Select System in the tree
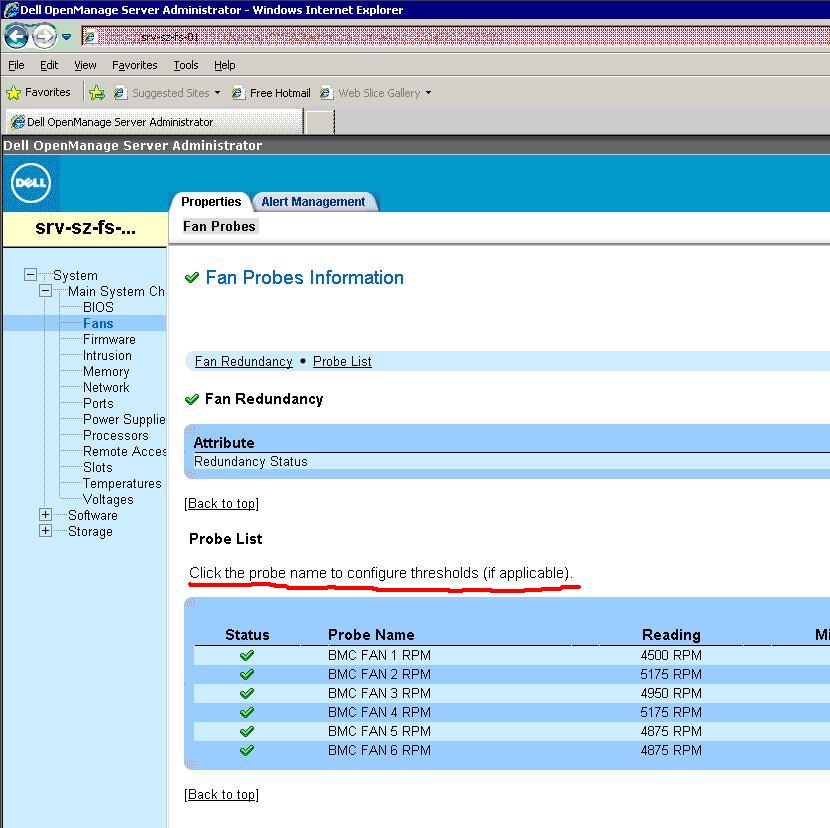 click(x=75, y=275)
